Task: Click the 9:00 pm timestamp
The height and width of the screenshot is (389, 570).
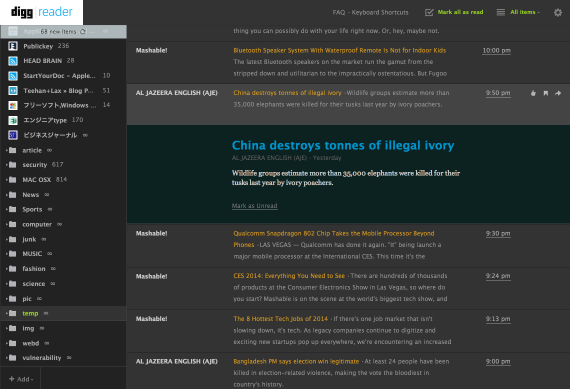Action: click(498, 362)
